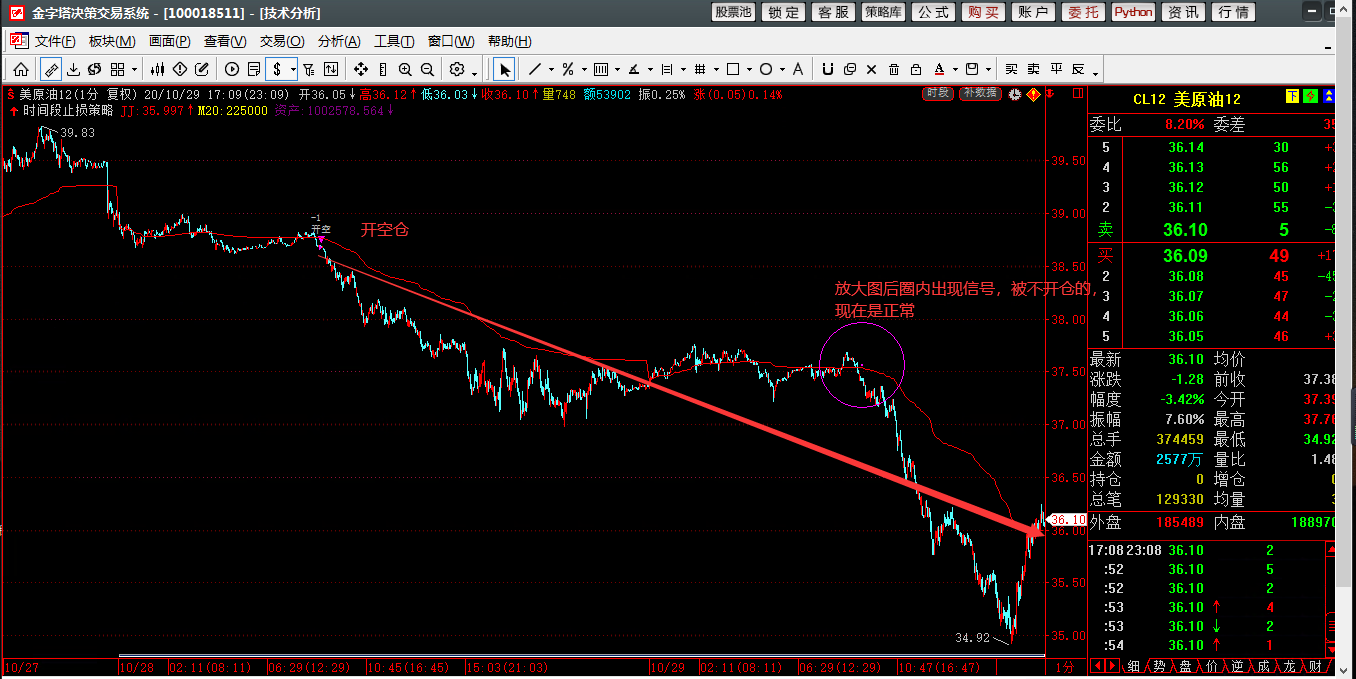Image resolution: width=1356 pixels, height=679 pixels.
Task: Click the horizontal scrollbar below the chart
Action: 580,657
